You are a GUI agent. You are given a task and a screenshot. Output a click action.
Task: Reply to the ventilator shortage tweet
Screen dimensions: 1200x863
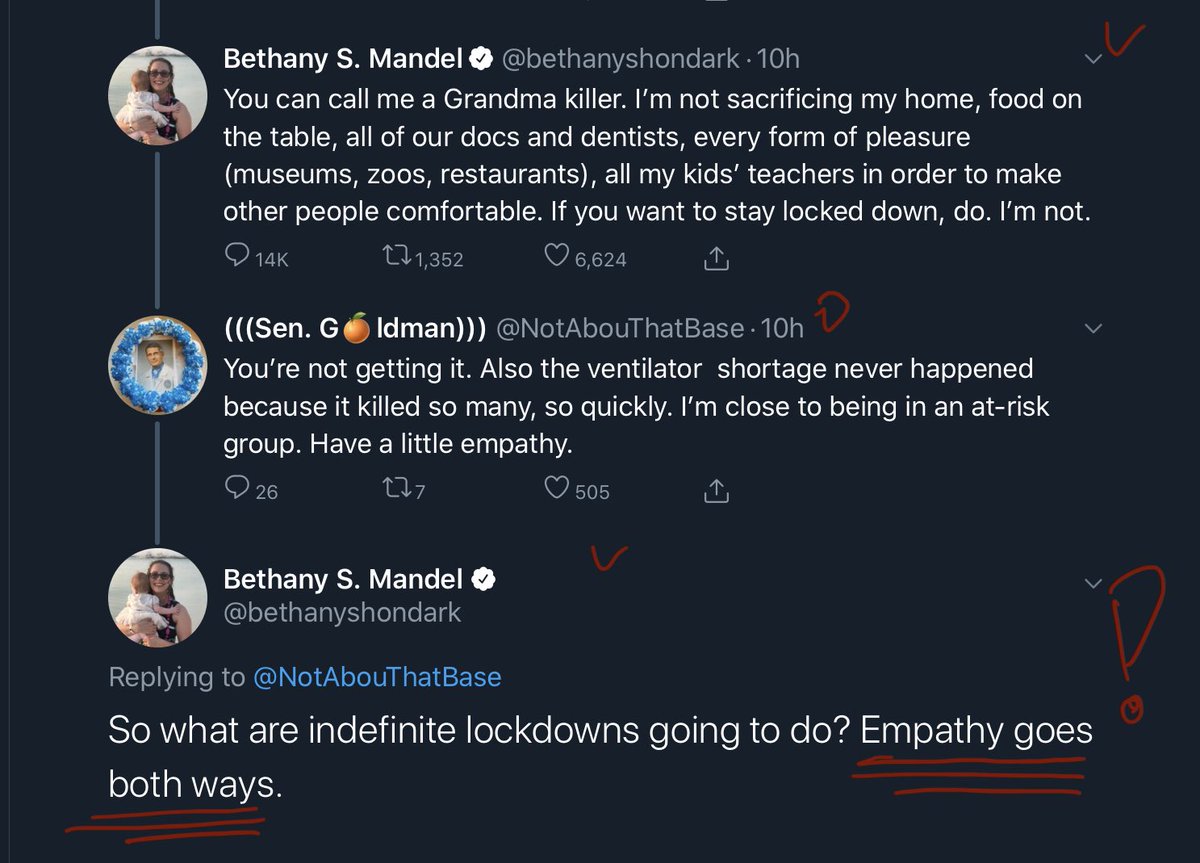[x=237, y=488]
